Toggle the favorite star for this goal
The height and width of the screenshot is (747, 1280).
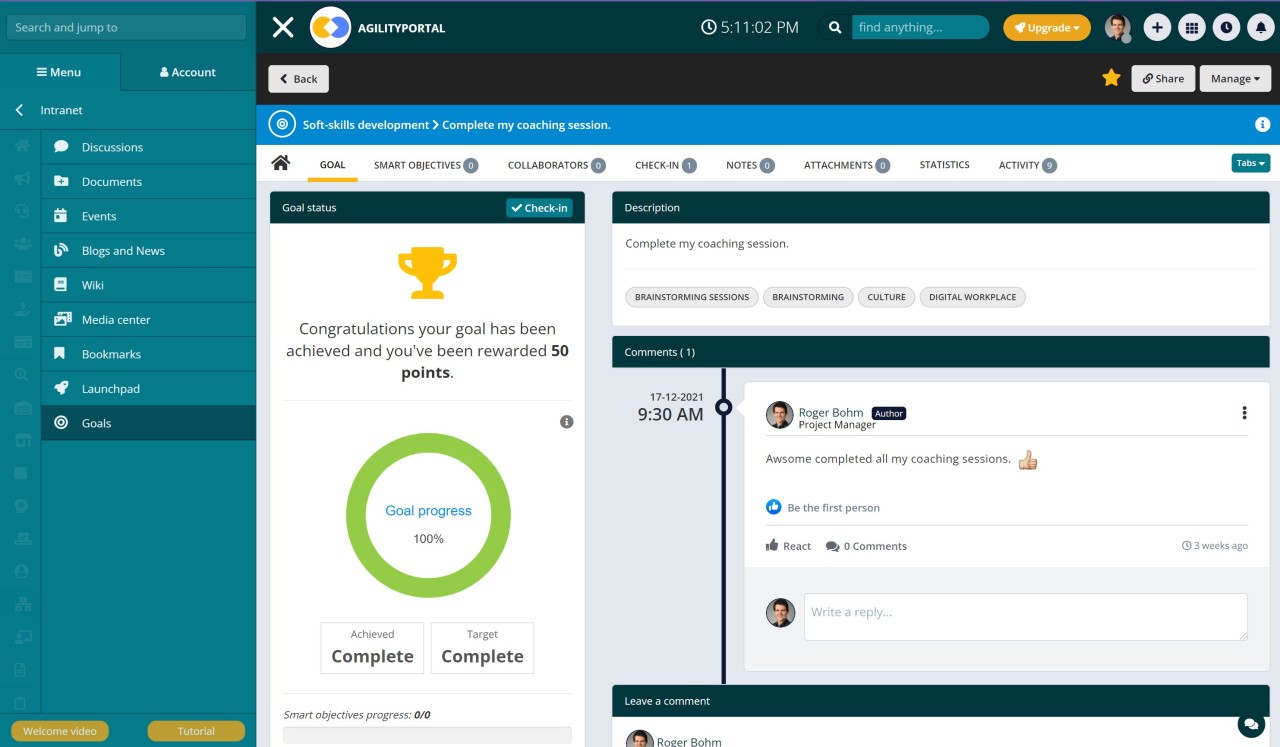click(1111, 76)
